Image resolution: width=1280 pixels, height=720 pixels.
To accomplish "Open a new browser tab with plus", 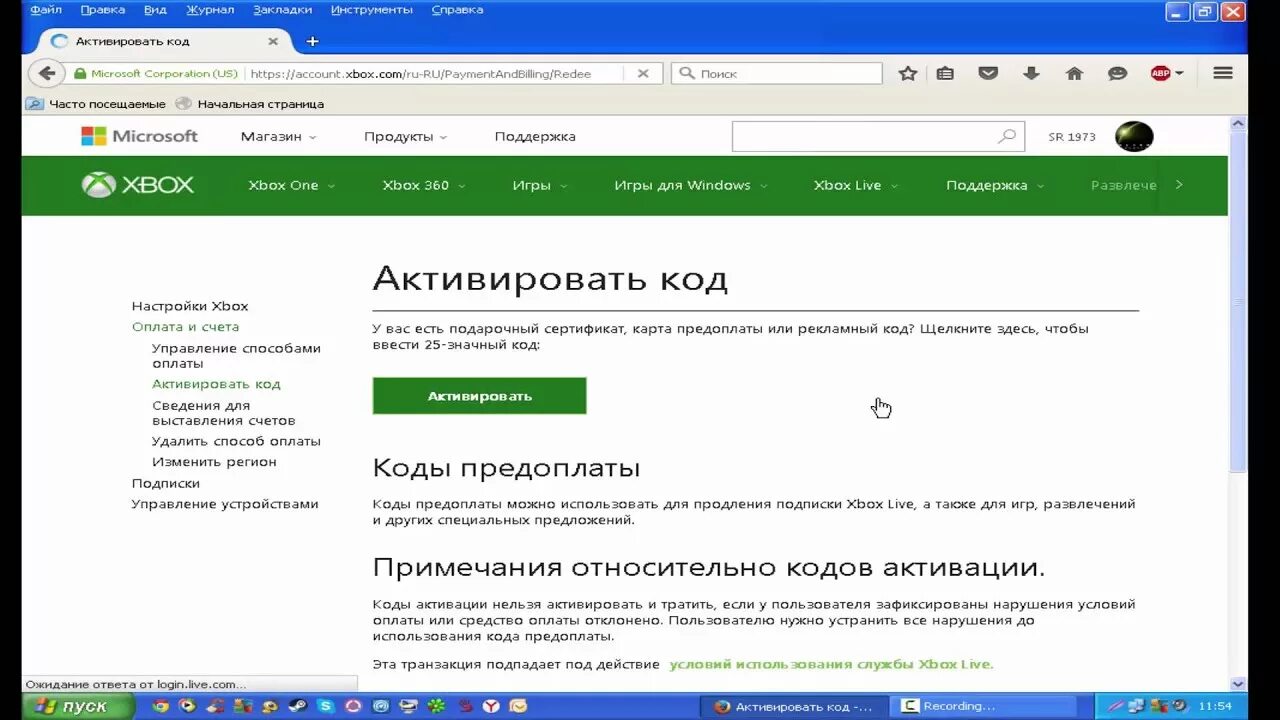I will click(x=312, y=41).
